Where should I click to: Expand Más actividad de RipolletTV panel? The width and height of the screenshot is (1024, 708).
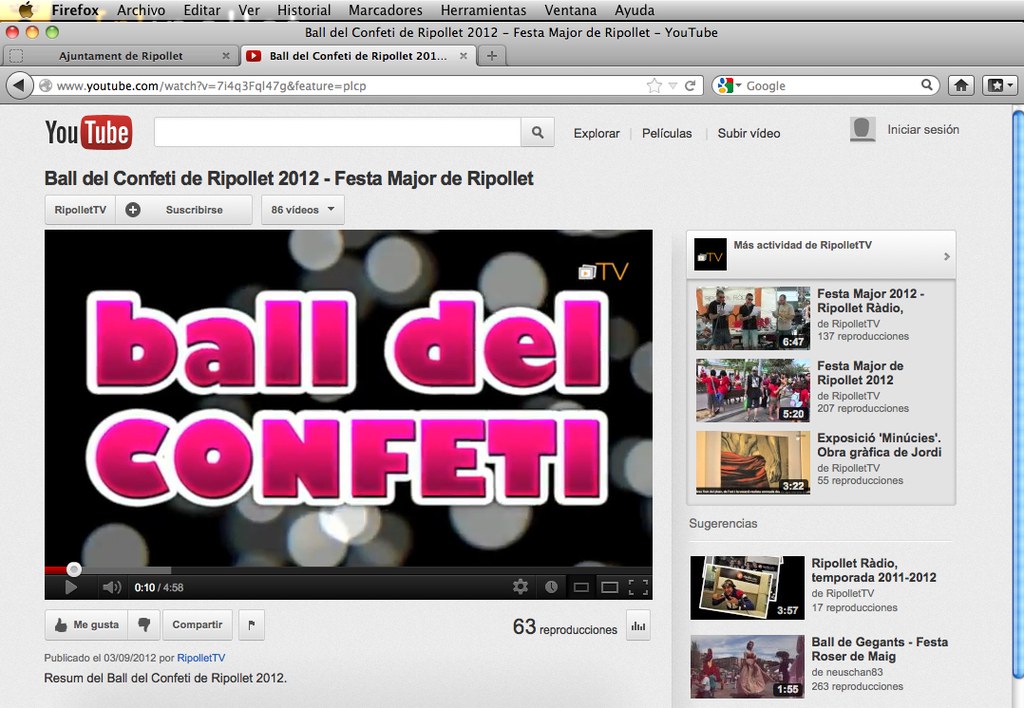click(946, 256)
